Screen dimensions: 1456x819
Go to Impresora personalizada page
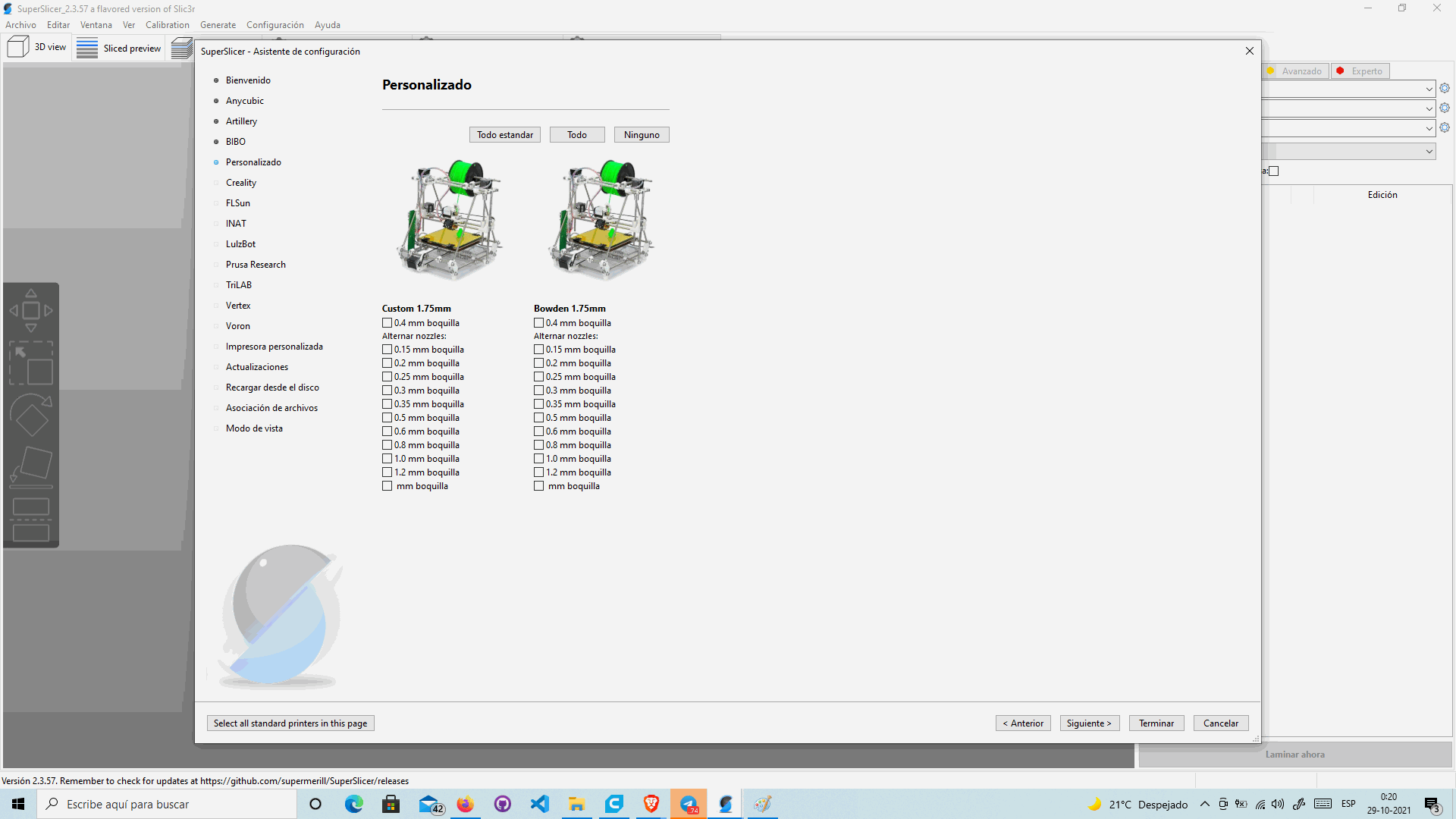tap(274, 347)
